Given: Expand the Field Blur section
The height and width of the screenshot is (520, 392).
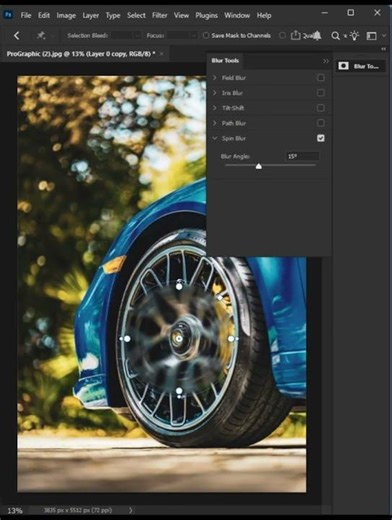Looking at the screenshot, I should pos(215,78).
